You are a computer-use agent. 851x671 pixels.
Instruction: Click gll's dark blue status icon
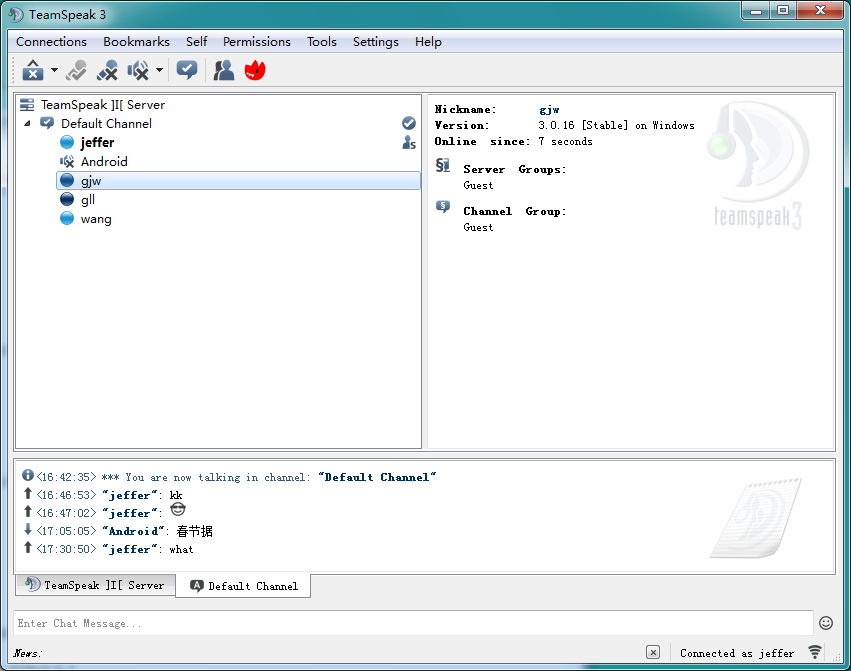point(67,199)
